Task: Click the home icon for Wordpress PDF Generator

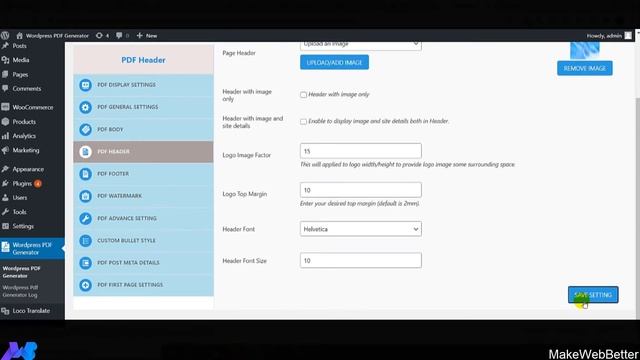Action: (x=19, y=36)
